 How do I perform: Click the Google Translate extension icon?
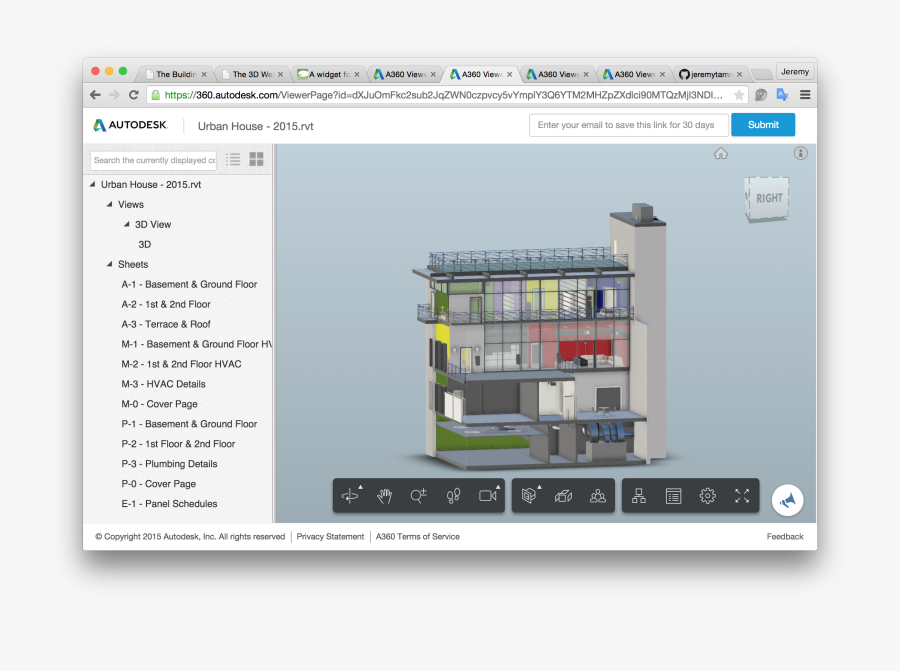782,95
